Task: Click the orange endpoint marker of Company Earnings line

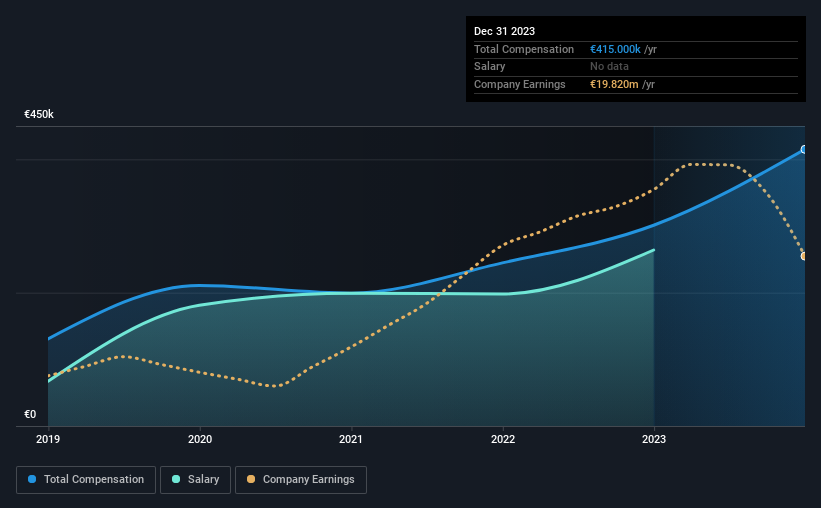Action: pyautogui.click(x=804, y=256)
